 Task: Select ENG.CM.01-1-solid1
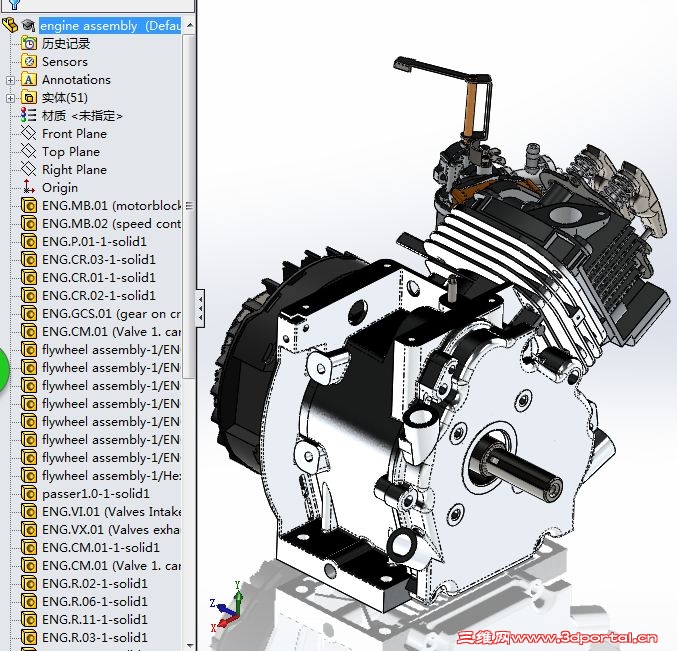101,547
